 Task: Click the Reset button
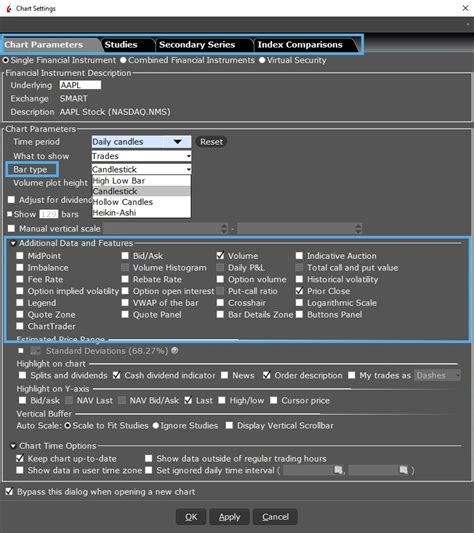point(211,142)
